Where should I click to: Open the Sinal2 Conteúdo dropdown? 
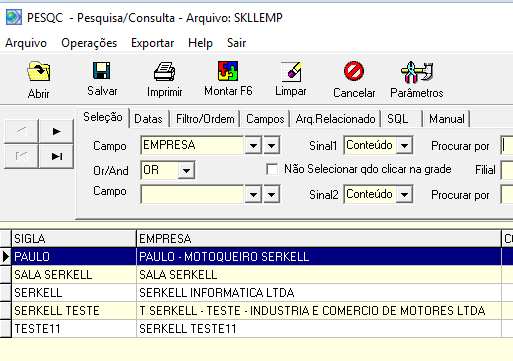[404, 194]
